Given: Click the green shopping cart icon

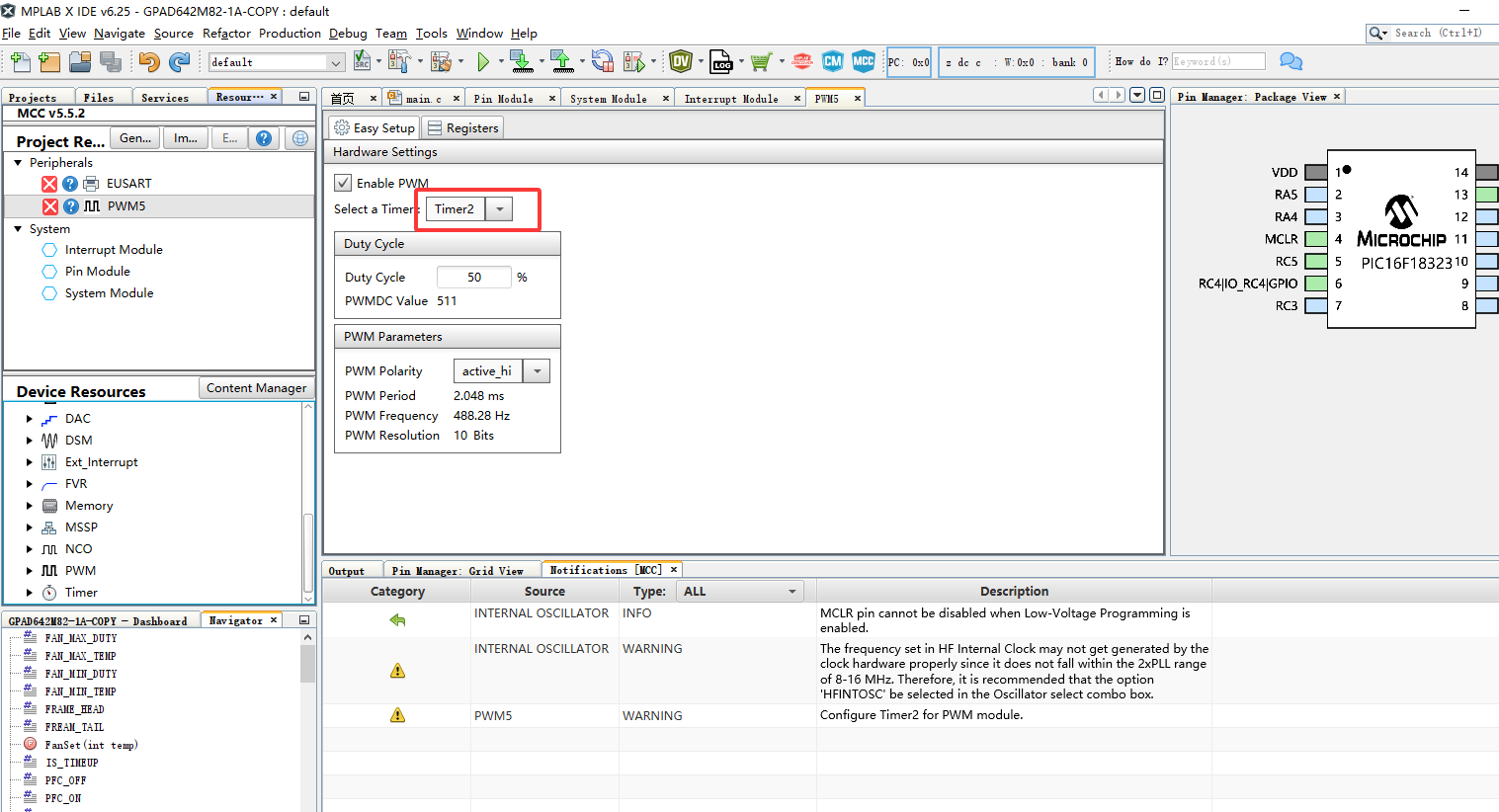Looking at the screenshot, I should point(760,62).
